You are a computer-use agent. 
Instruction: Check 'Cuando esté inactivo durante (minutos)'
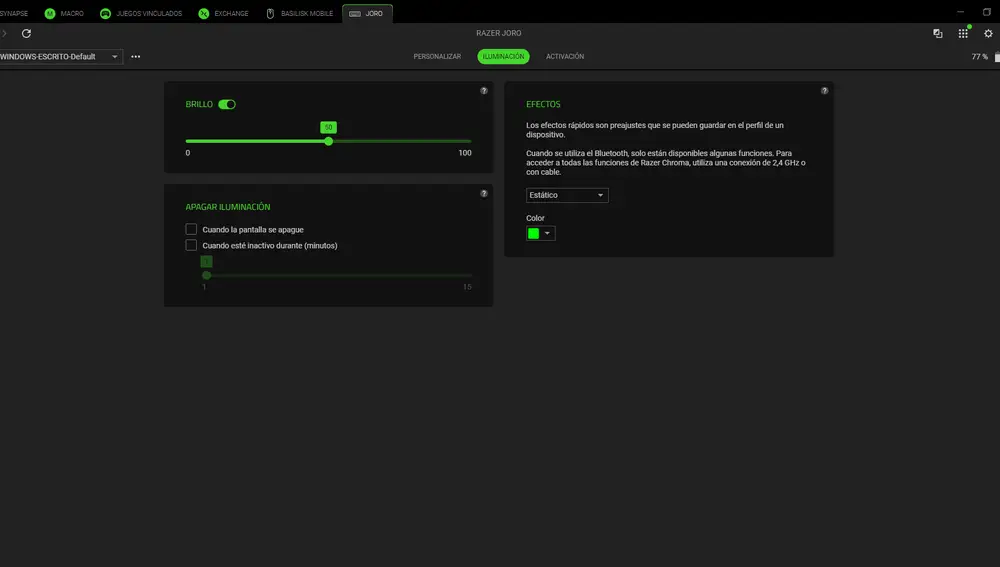[x=191, y=245]
